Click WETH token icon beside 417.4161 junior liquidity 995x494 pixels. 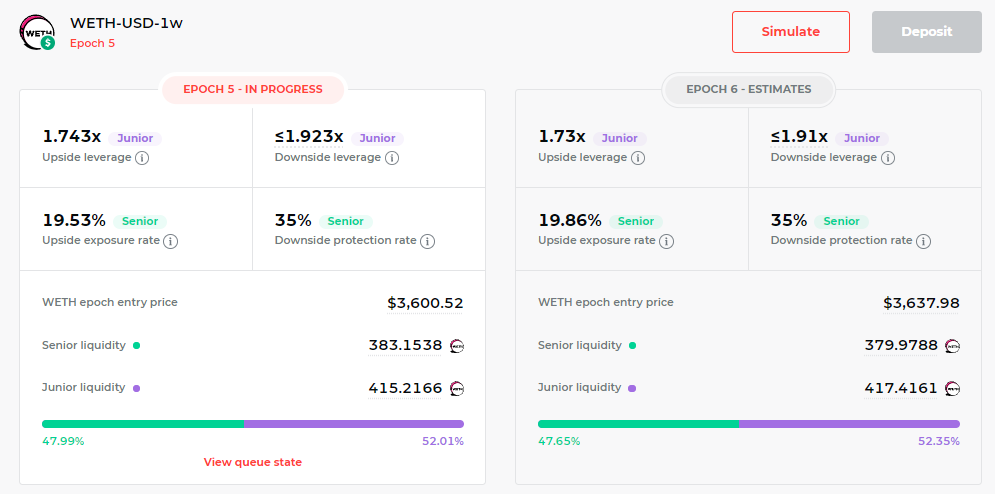(952, 388)
